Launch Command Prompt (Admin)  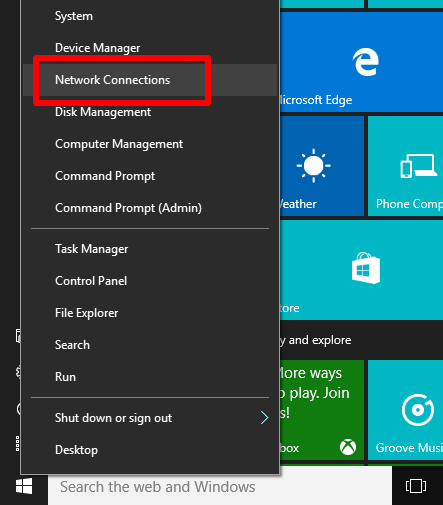150,208
